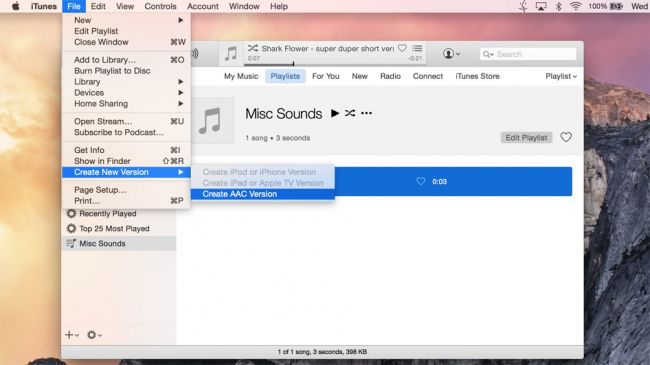Choose Edit Playlist in File menu
This screenshot has width=650, height=365.
pyautogui.click(x=126, y=31)
